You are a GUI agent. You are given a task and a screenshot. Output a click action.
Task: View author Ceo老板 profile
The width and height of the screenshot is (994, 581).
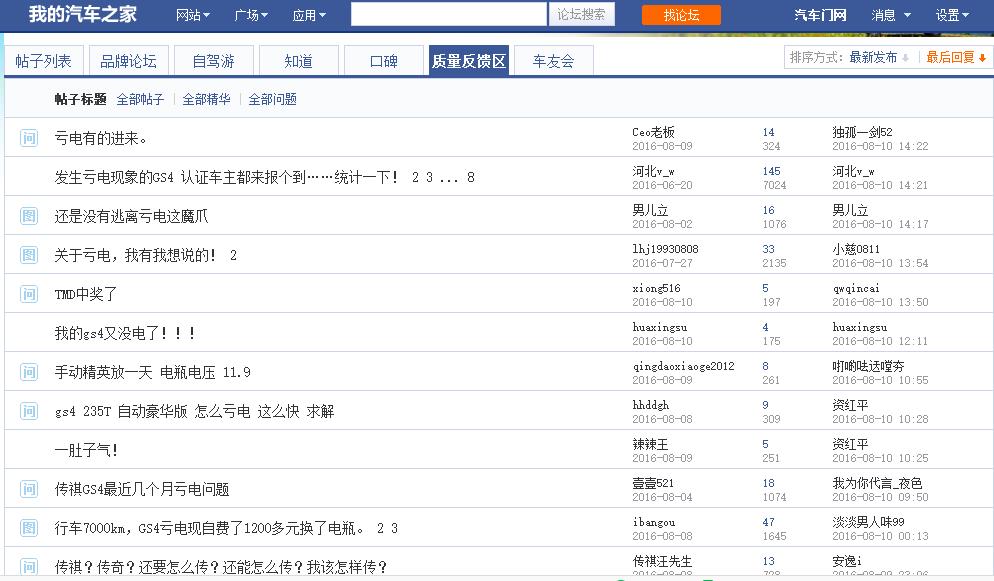(x=653, y=132)
